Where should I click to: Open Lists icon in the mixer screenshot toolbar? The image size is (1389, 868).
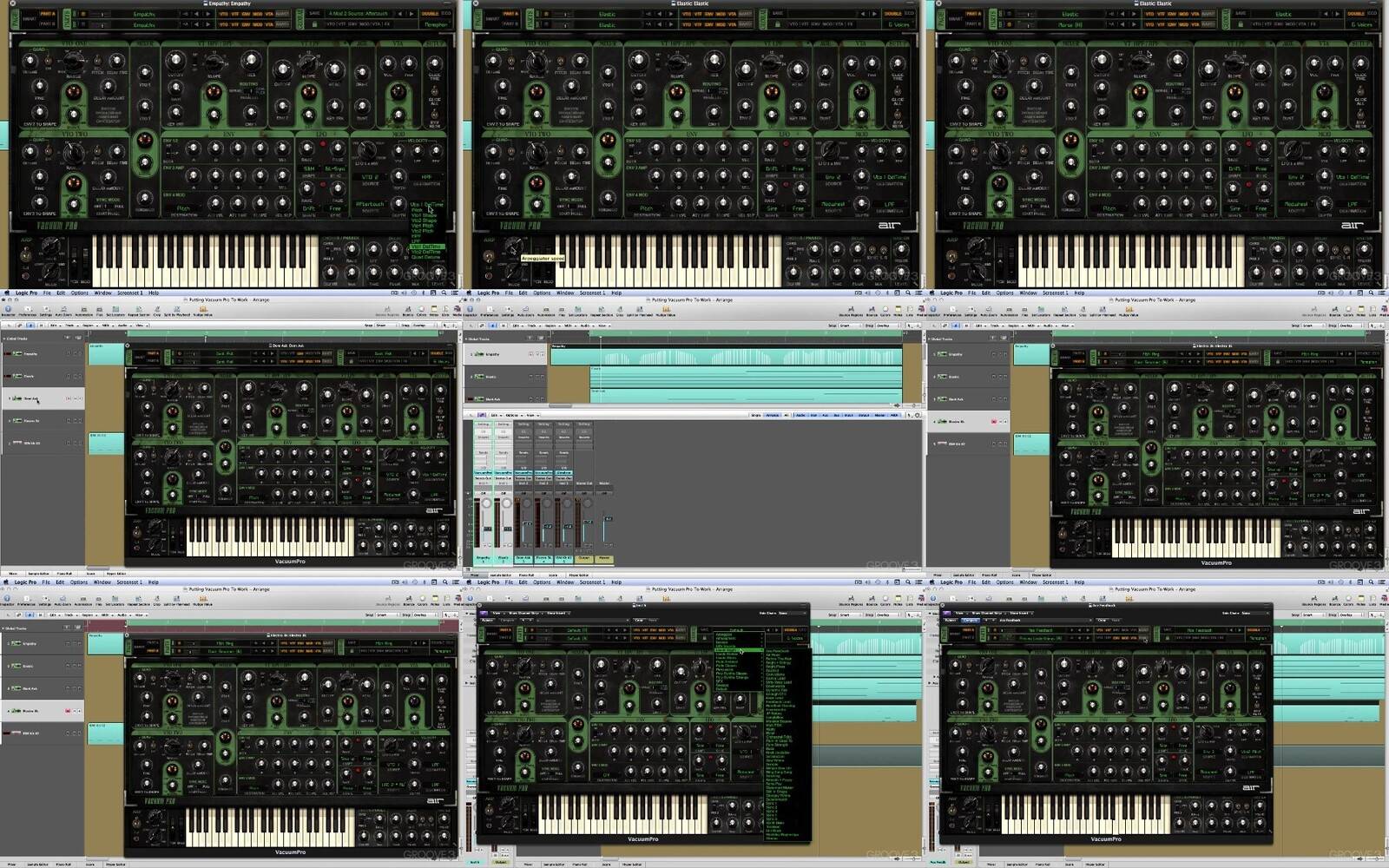click(x=909, y=311)
